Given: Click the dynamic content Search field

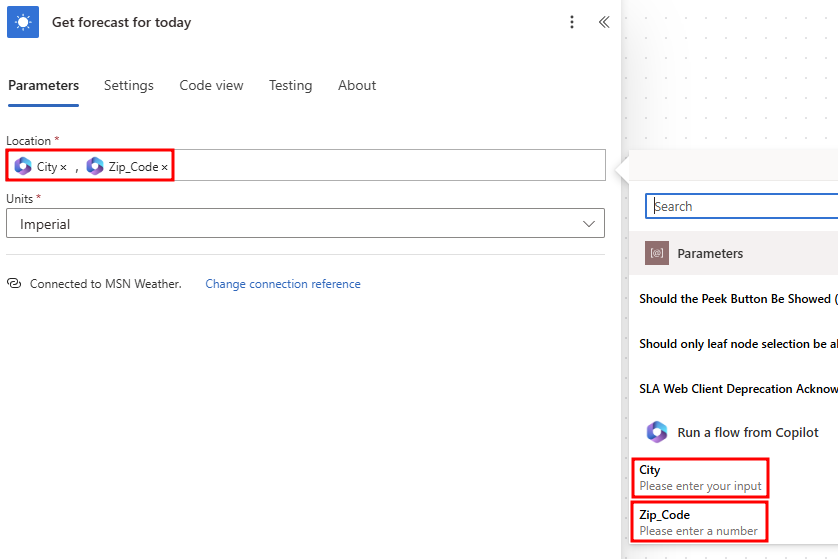Looking at the screenshot, I should tap(742, 206).
